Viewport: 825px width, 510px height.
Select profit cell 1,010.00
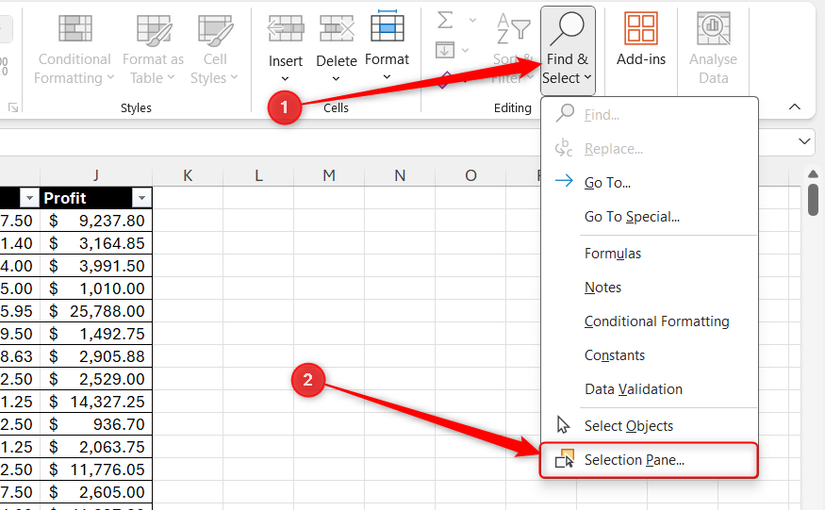click(x=96, y=288)
